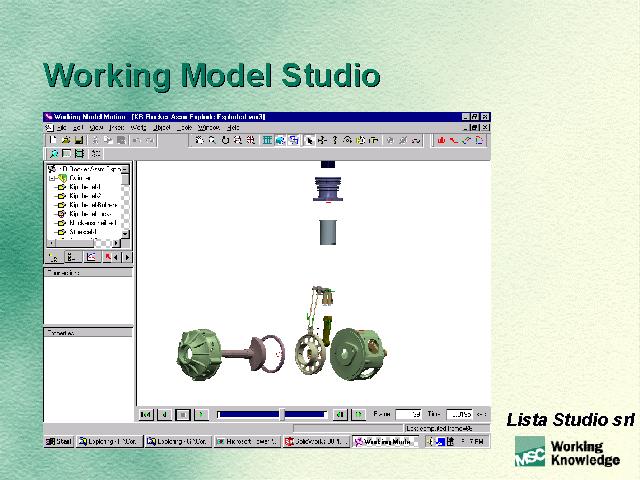Click the Paste clipboard toolbar icon
The width and height of the screenshot is (640, 480).
coord(121,140)
